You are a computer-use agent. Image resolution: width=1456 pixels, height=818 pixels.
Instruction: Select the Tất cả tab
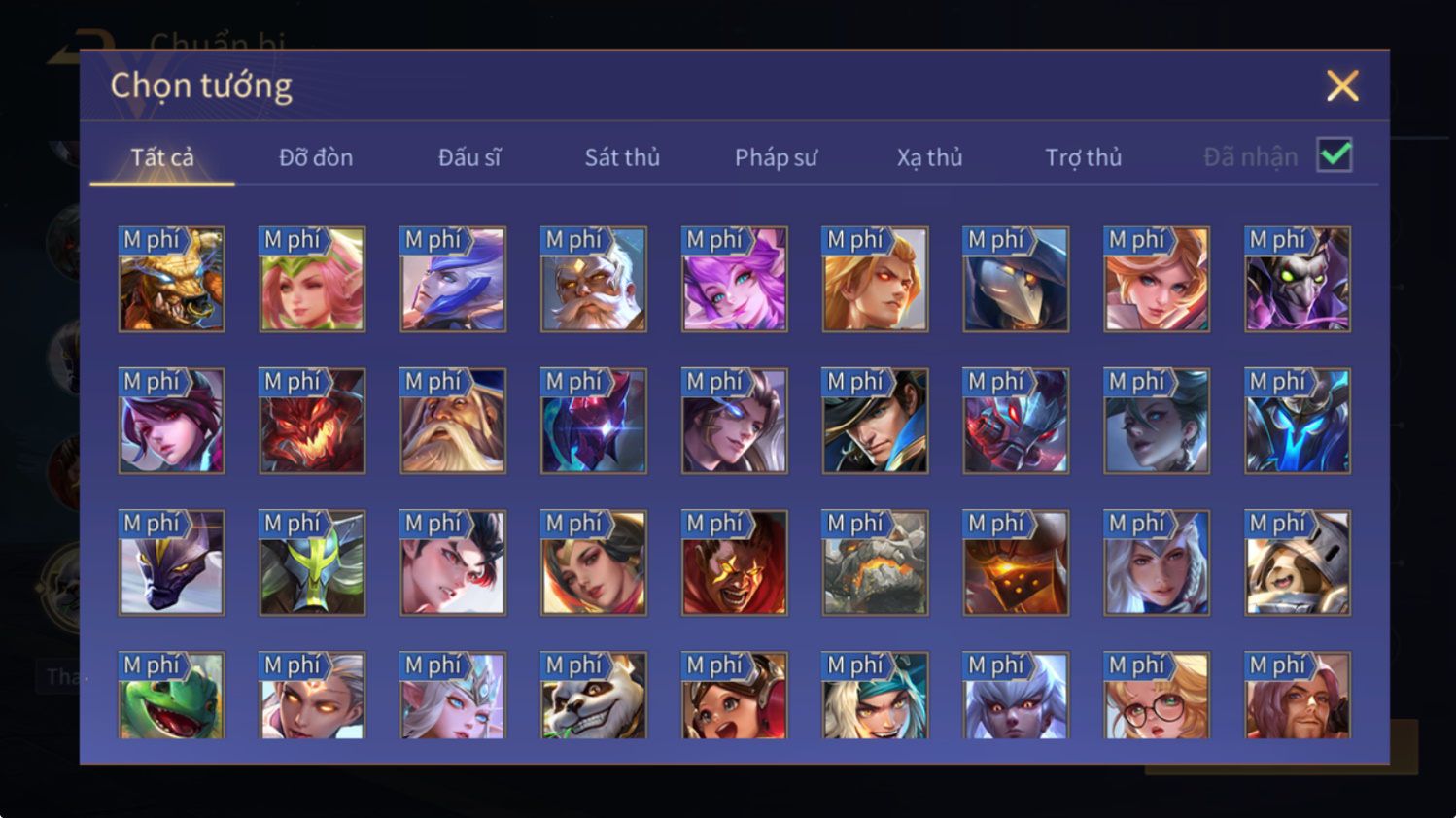[162, 157]
